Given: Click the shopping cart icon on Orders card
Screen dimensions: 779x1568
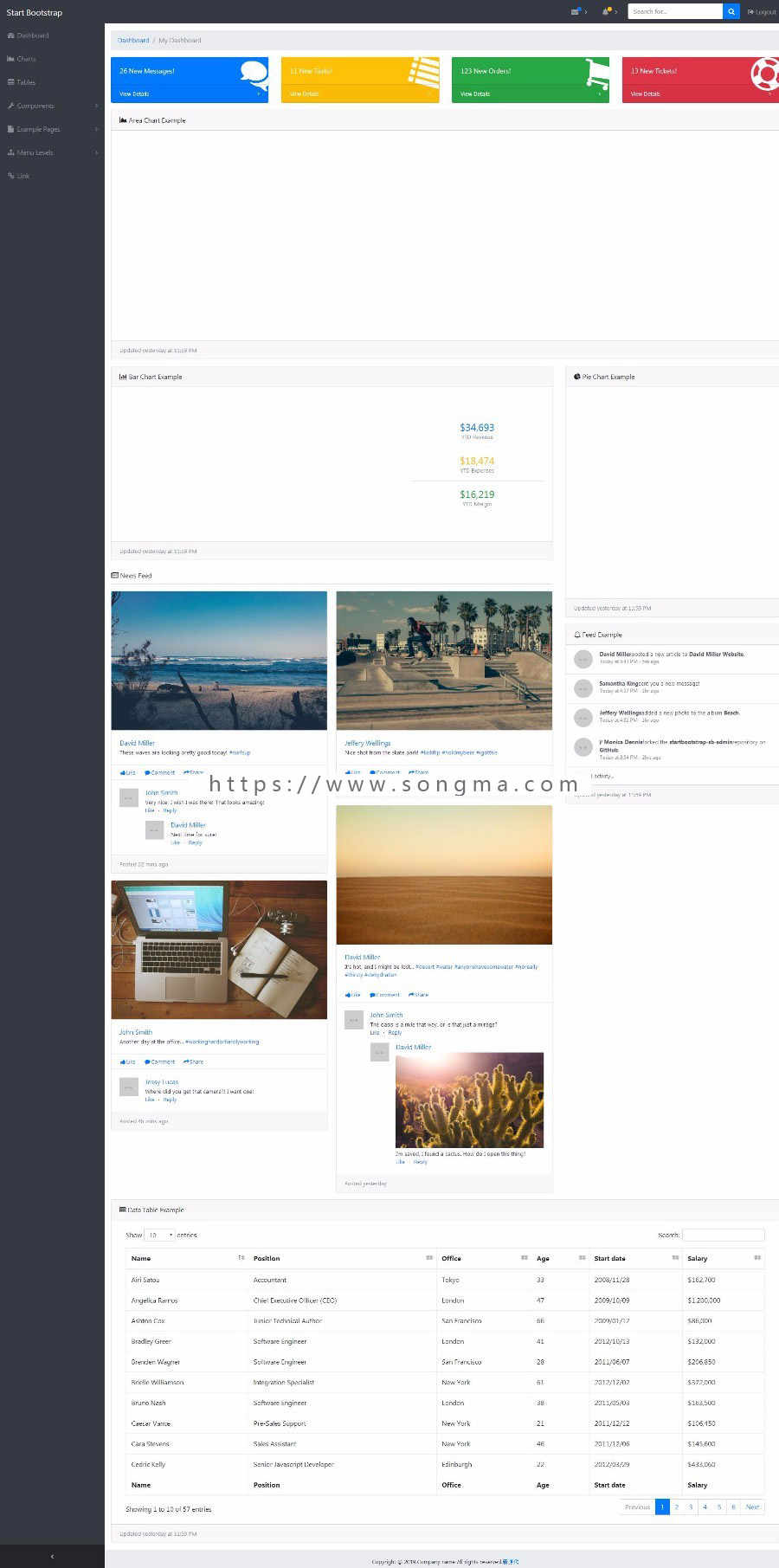Looking at the screenshot, I should 597,73.
